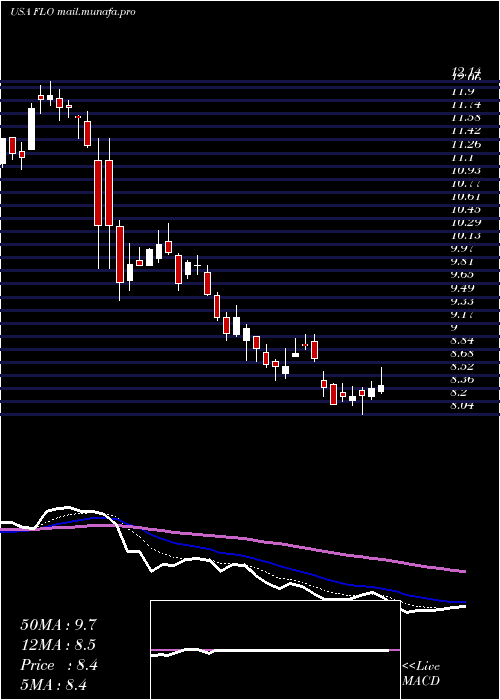This screenshot has height=700, width=500.
Task: Click the <<Live MACD label
Action: [x=421, y=674]
